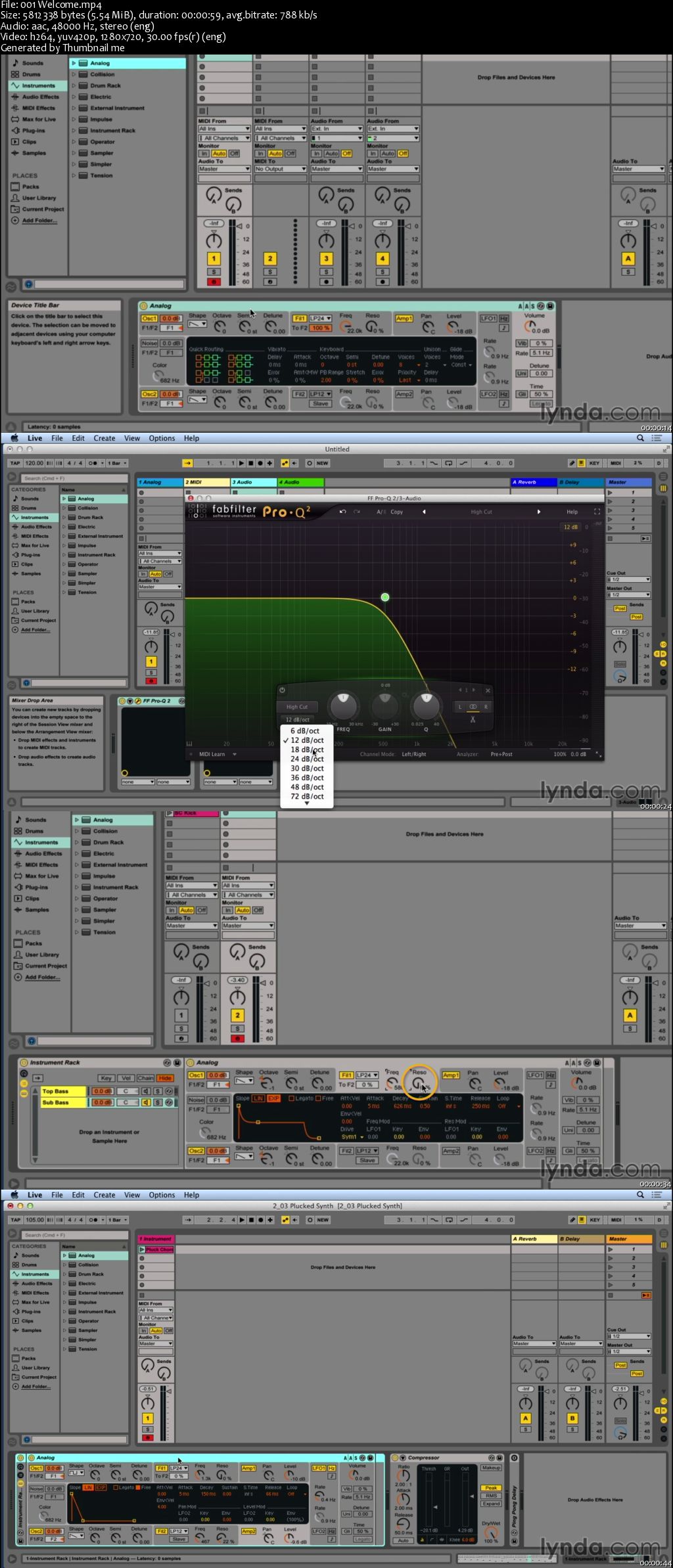Click the Packs place in the Plucked Synth browser
Image resolution: width=673 pixels, height=1568 pixels.
[28, 1358]
